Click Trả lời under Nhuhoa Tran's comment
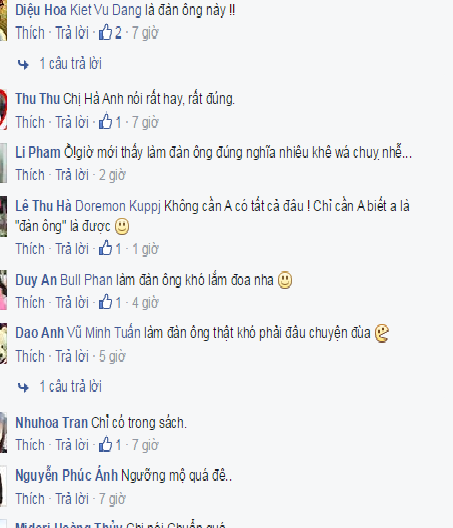 pyautogui.click(x=72, y=445)
